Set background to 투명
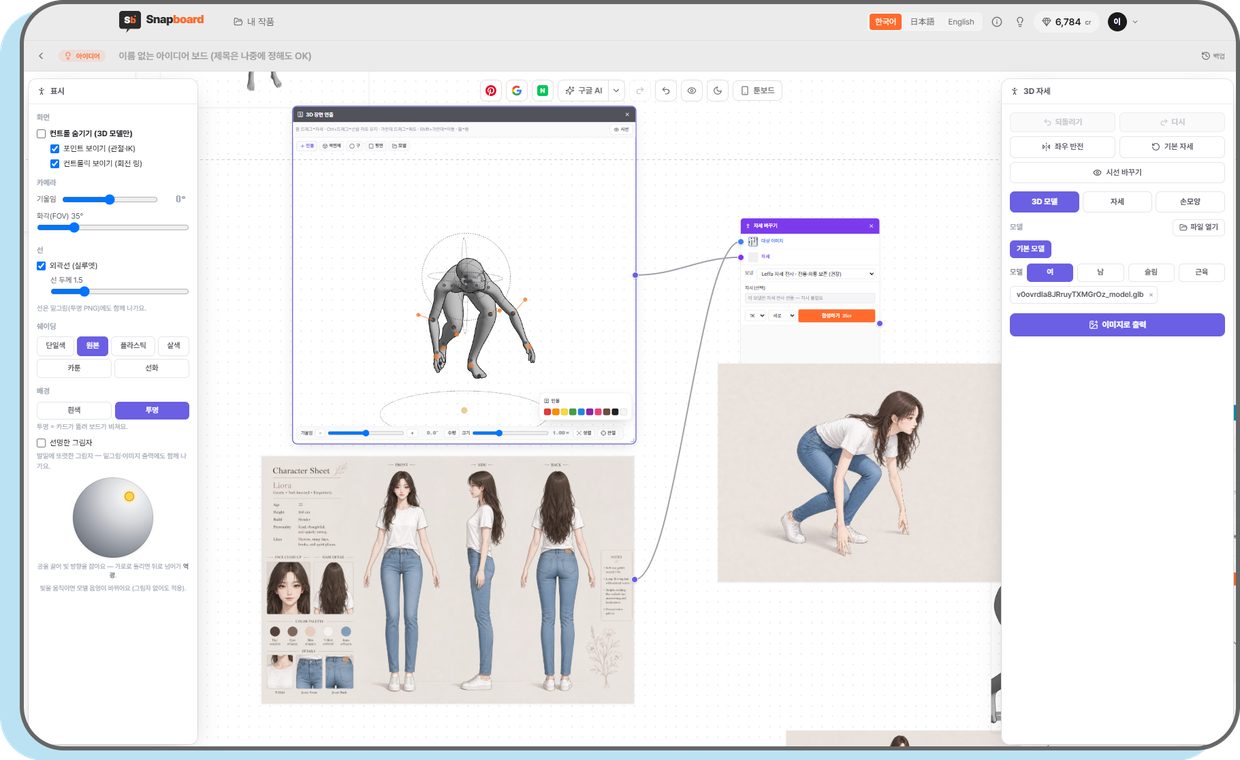 click(x=152, y=410)
